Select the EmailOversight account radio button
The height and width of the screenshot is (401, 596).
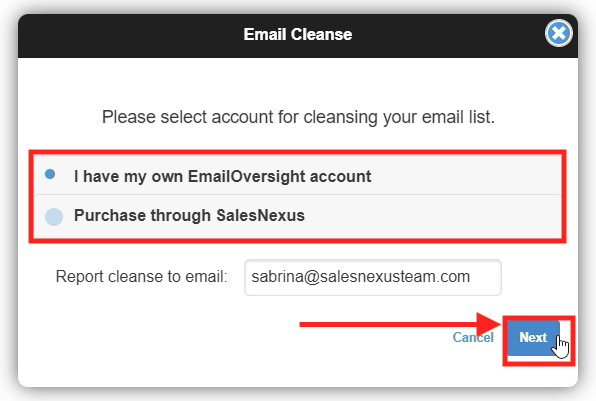(x=50, y=174)
